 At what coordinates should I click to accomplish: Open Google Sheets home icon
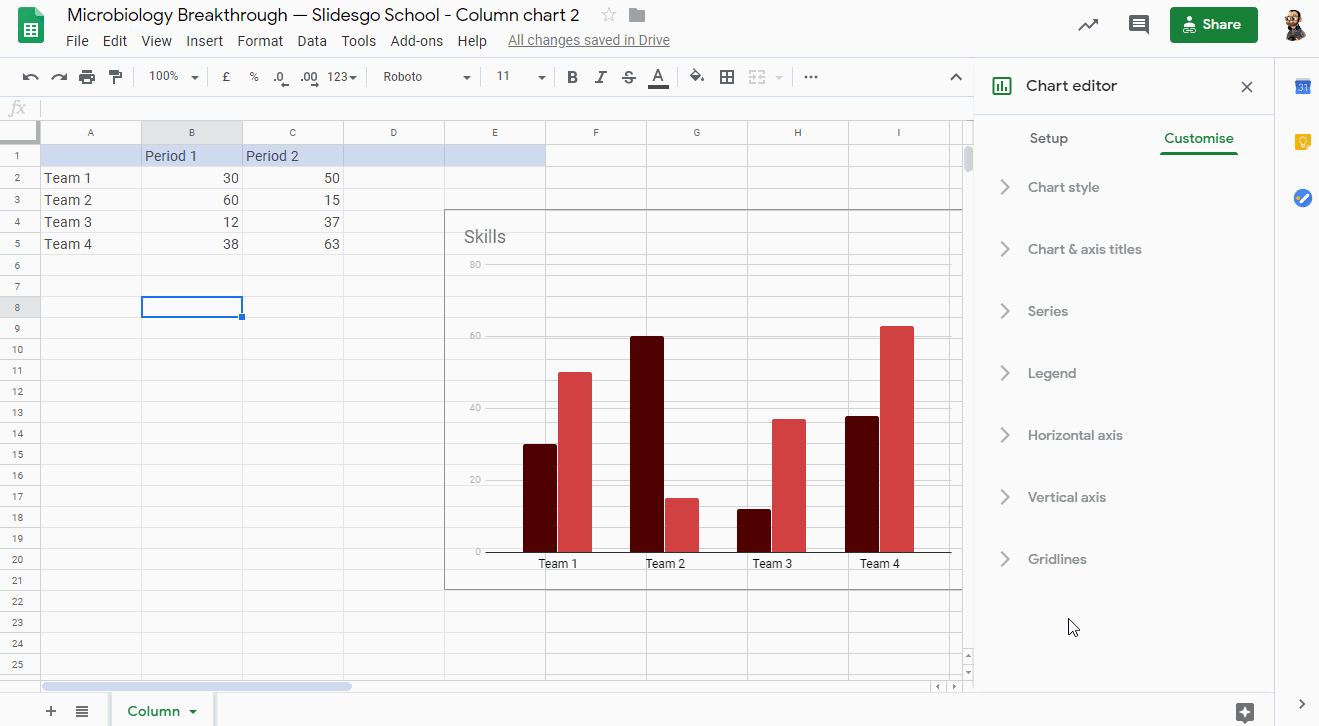[x=31, y=25]
